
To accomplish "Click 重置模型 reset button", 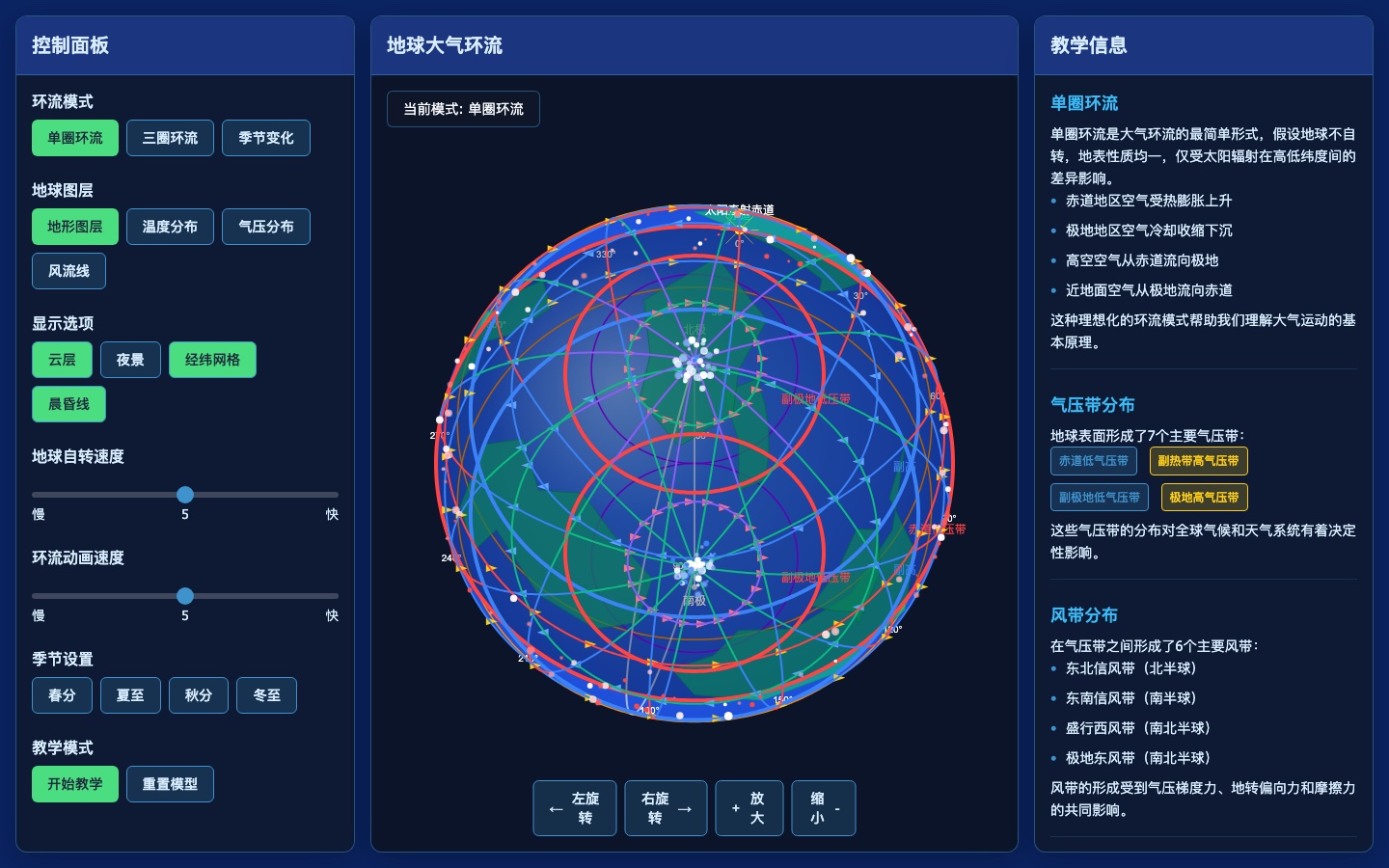I will (x=170, y=784).
